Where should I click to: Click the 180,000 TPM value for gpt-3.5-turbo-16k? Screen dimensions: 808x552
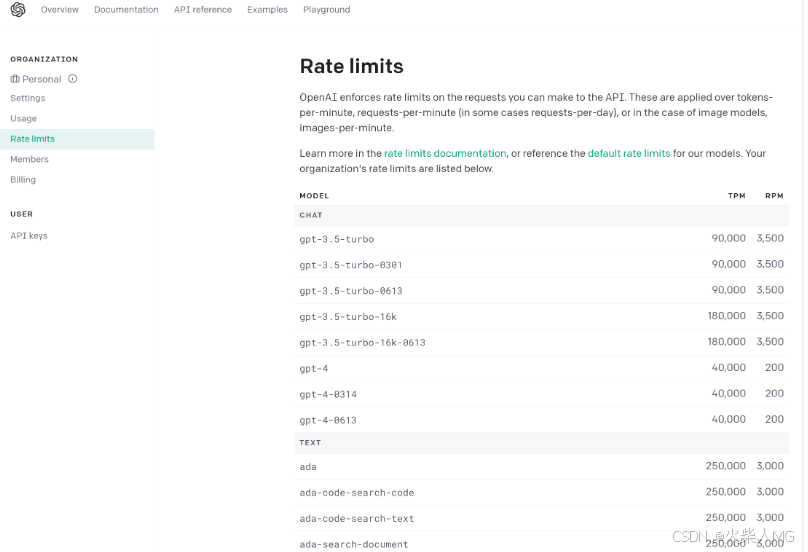coord(727,315)
